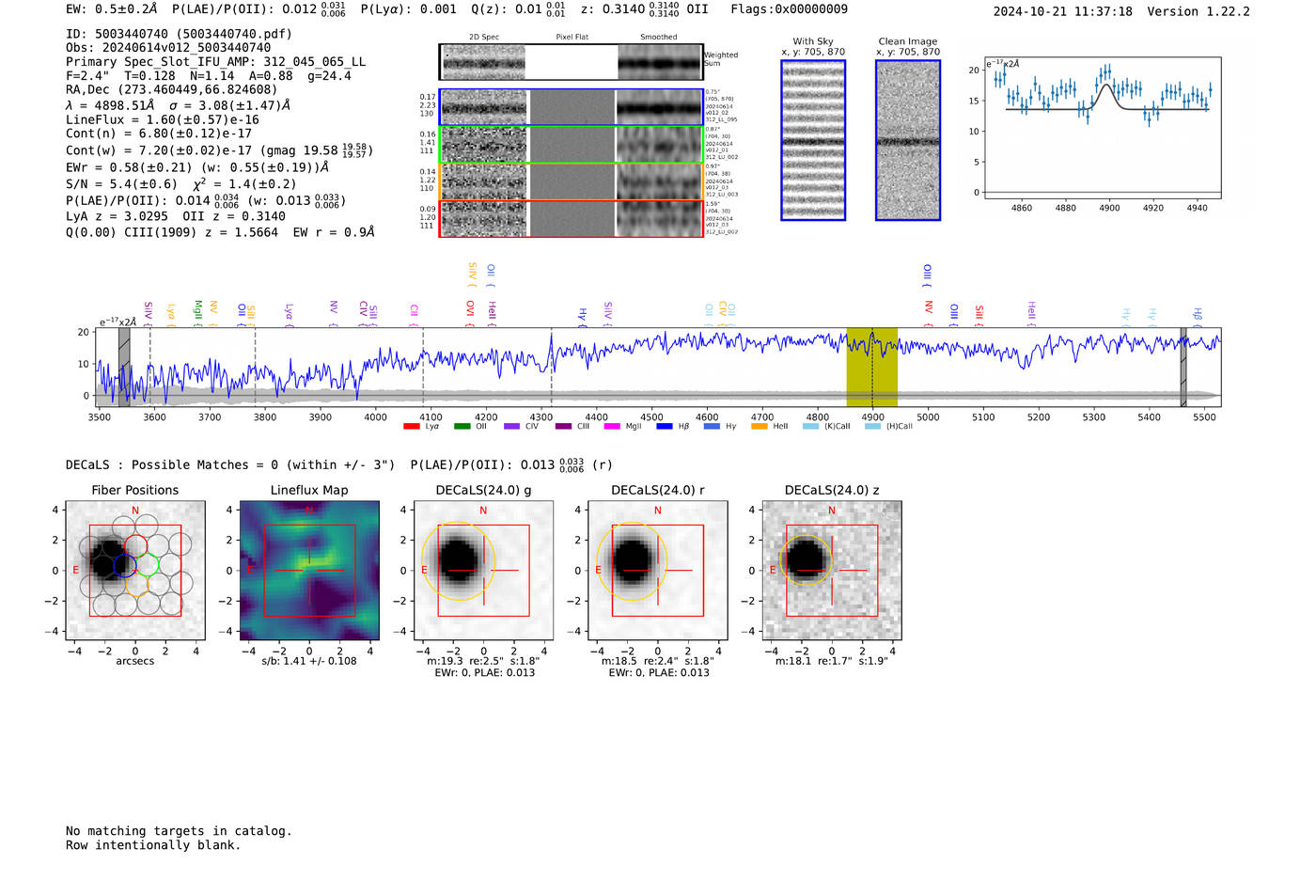Click the red Lyα legend swatch
Viewport: 1316px width, 896px height.
click(x=411, y=426)
